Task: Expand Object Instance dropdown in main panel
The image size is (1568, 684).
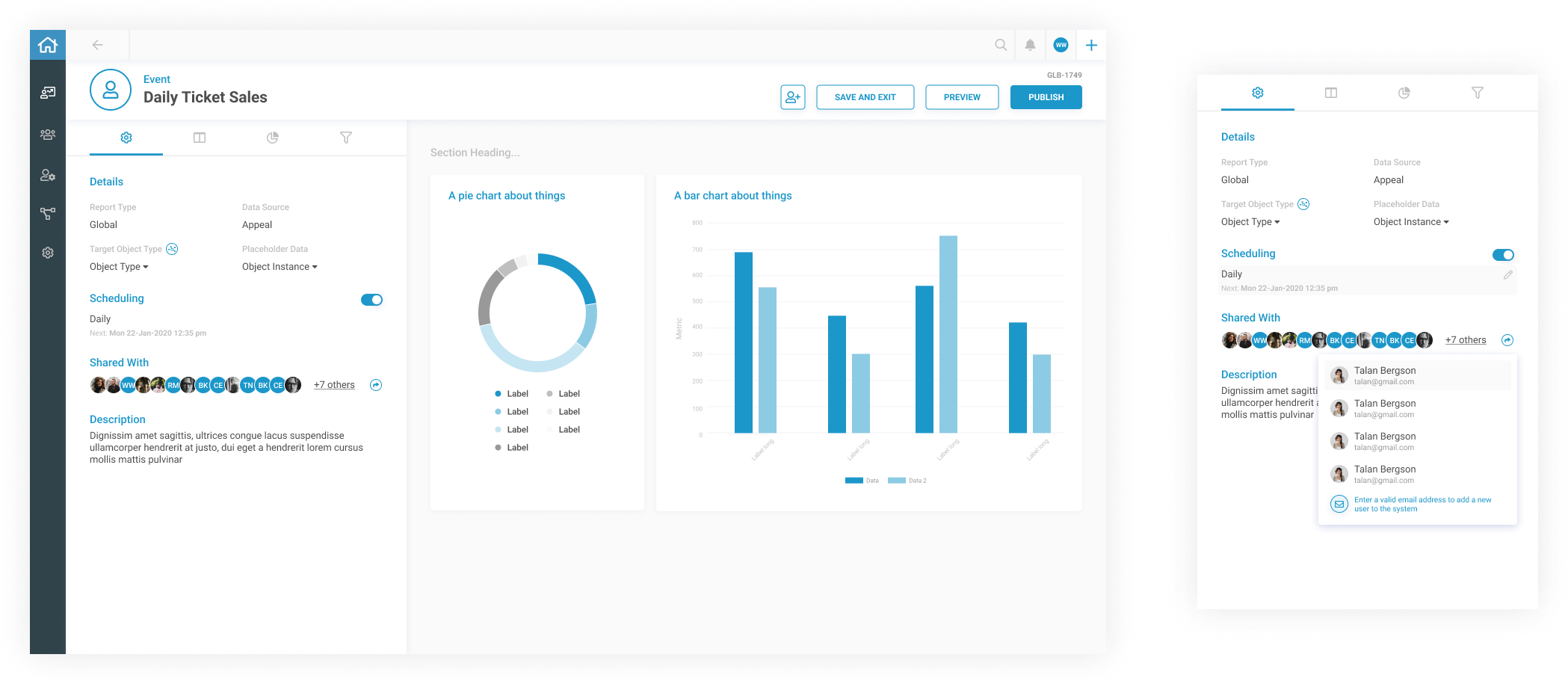Action: (280, 267)
